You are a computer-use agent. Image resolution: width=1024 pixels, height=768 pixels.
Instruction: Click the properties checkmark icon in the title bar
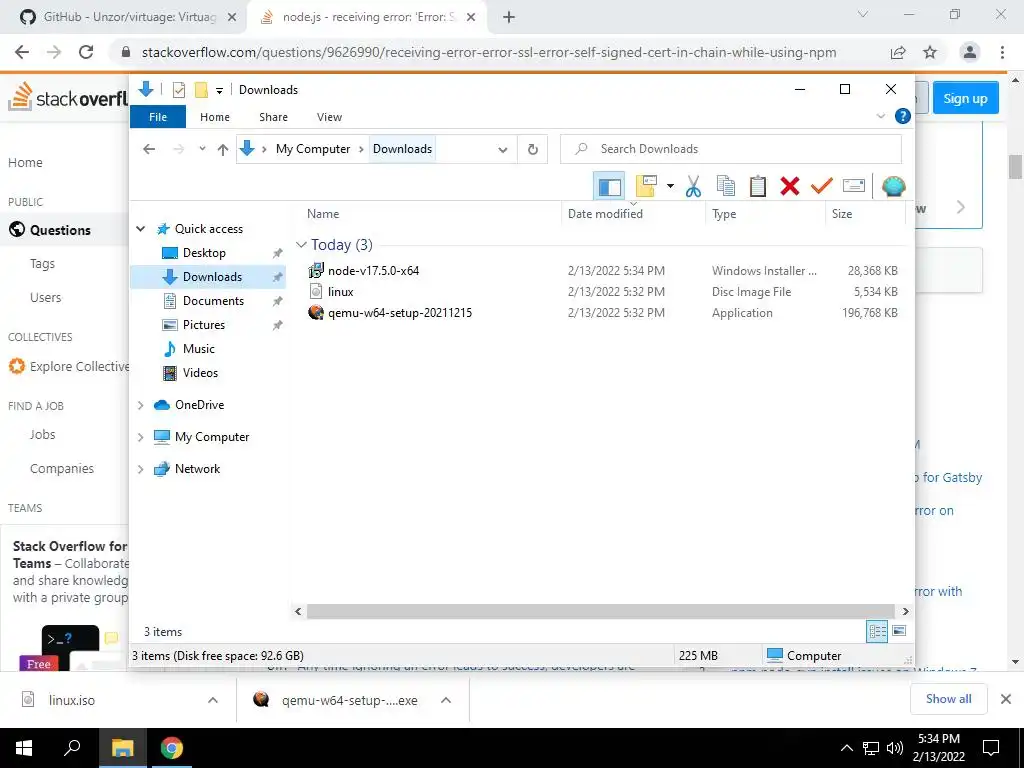[x=178, y=90]
